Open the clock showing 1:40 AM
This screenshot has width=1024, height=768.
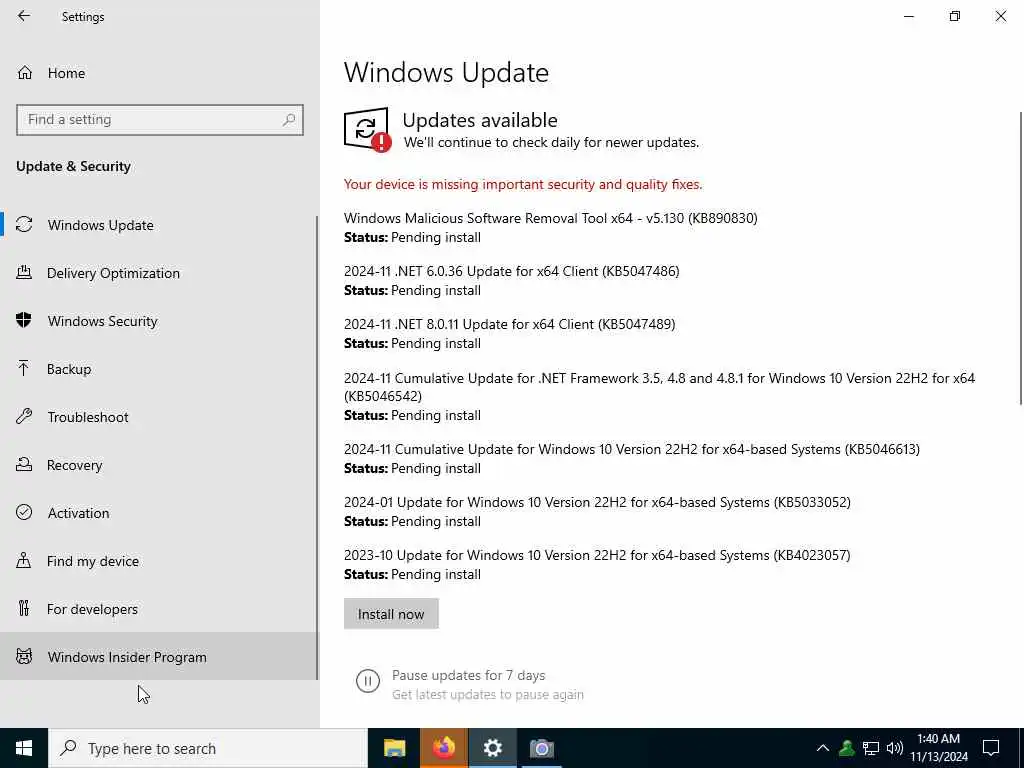coord(938,748)
